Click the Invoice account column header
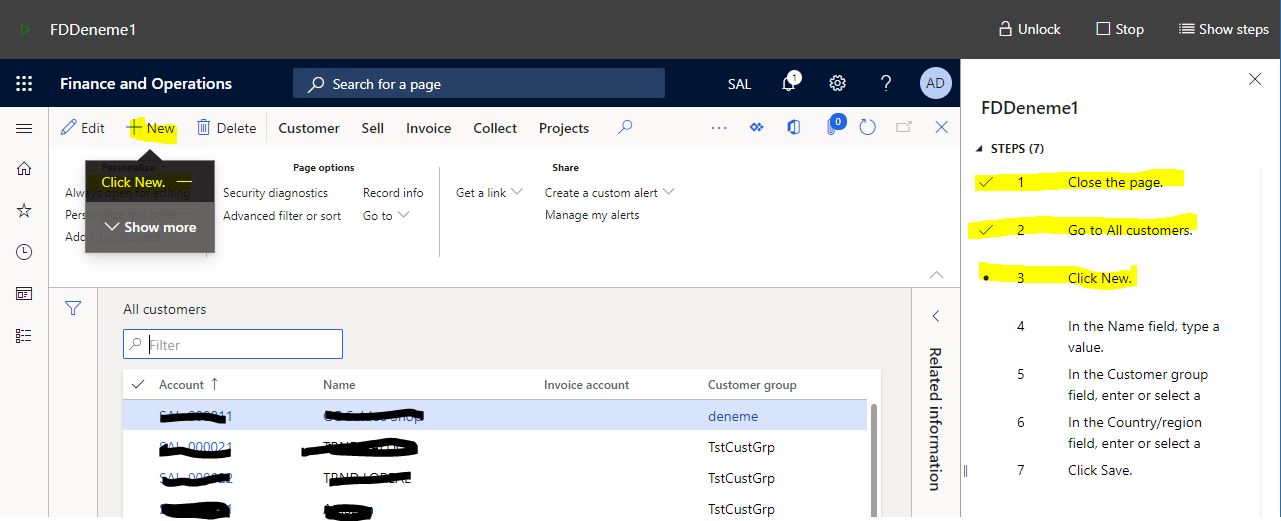This screenshot has height=521, width=1281. point(587,385)
